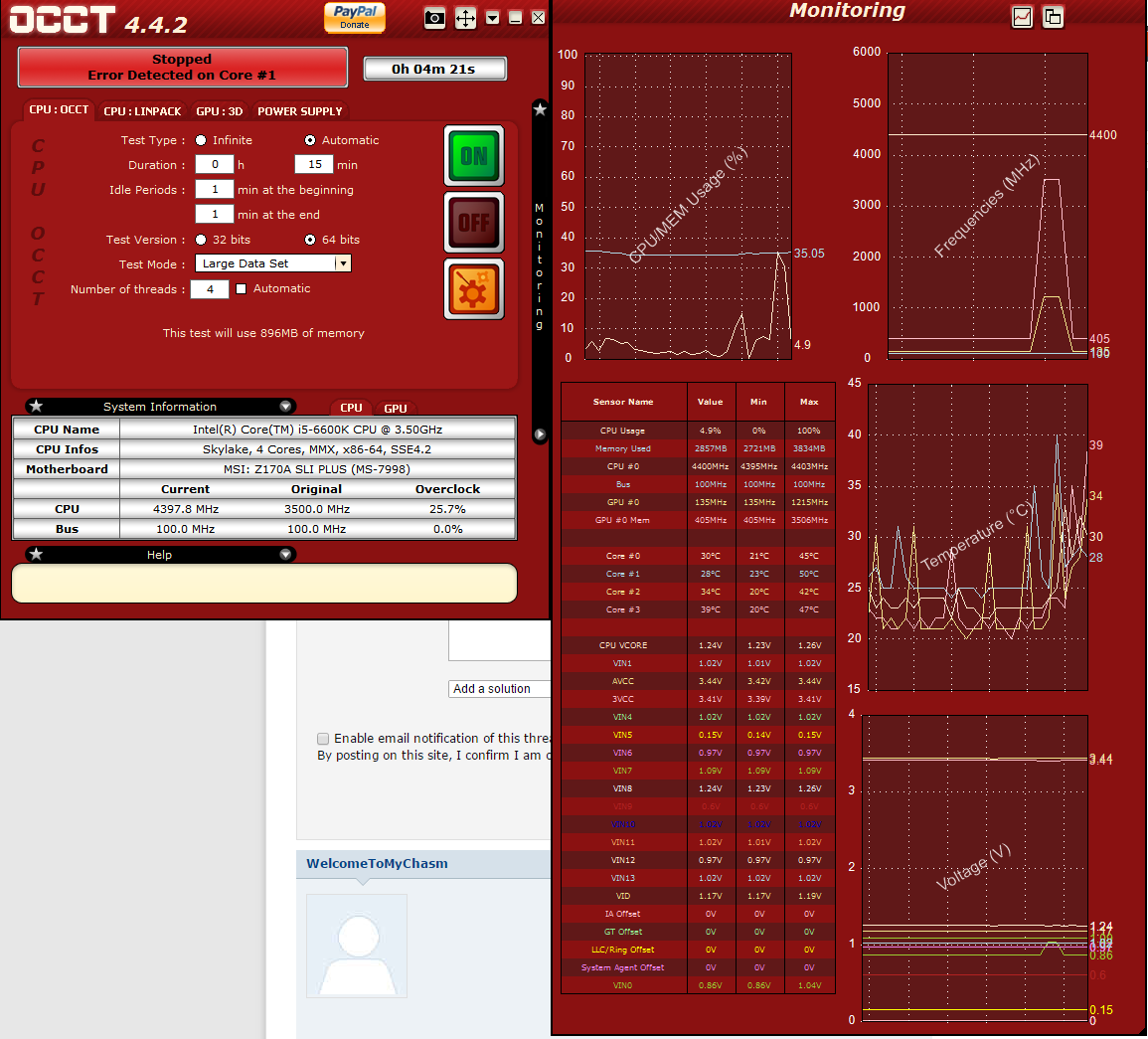Open test settings with orange gear icon
1148x1039 pixels.
click(x=474, y=289)
